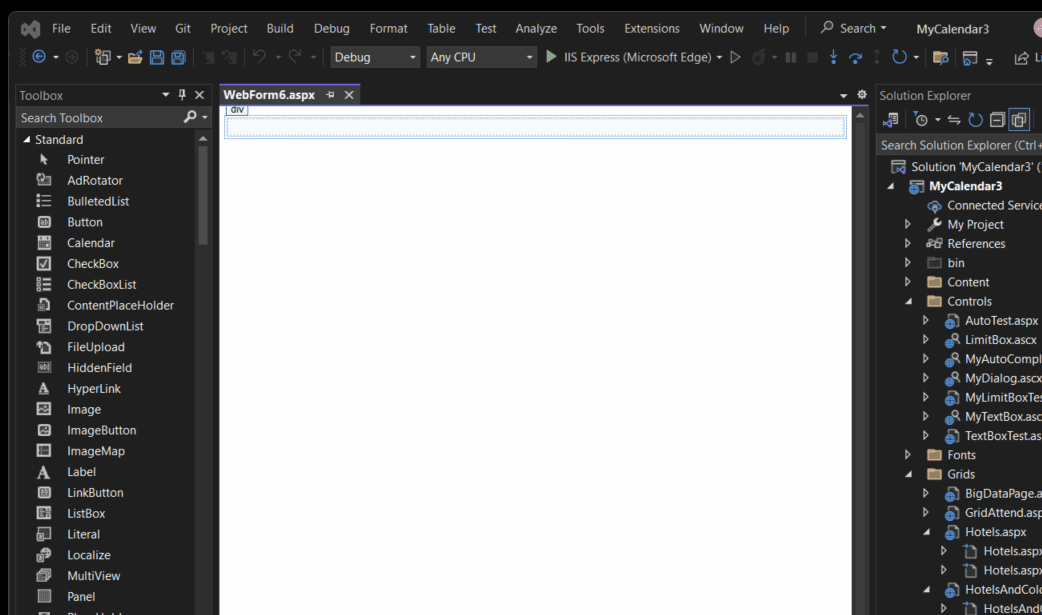This screenshot has height=615, width=1042.
Task: Toggle auto-hide pin on the Toolbox panel
Action: click(x=183, y=94)
